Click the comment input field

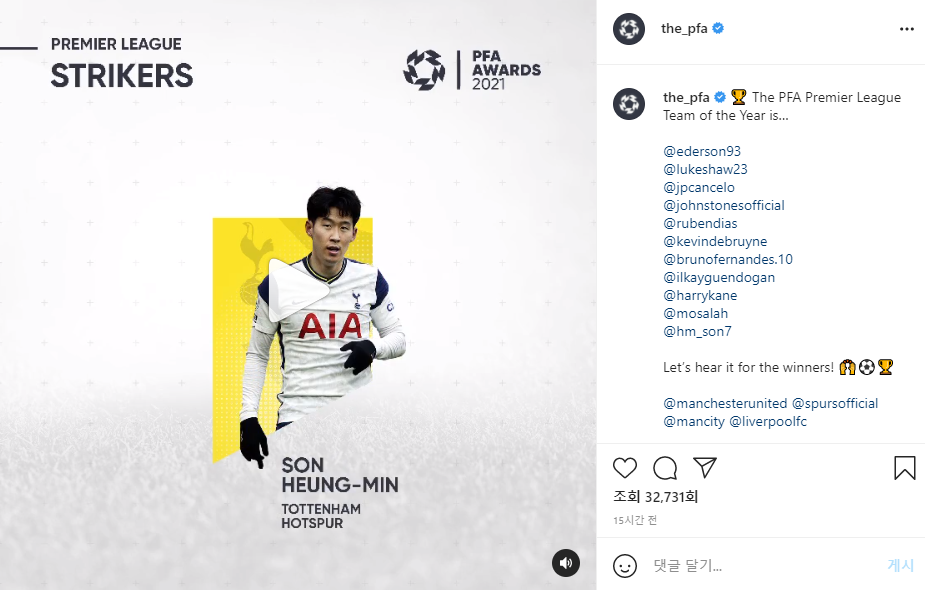click(x=761, y=566)
